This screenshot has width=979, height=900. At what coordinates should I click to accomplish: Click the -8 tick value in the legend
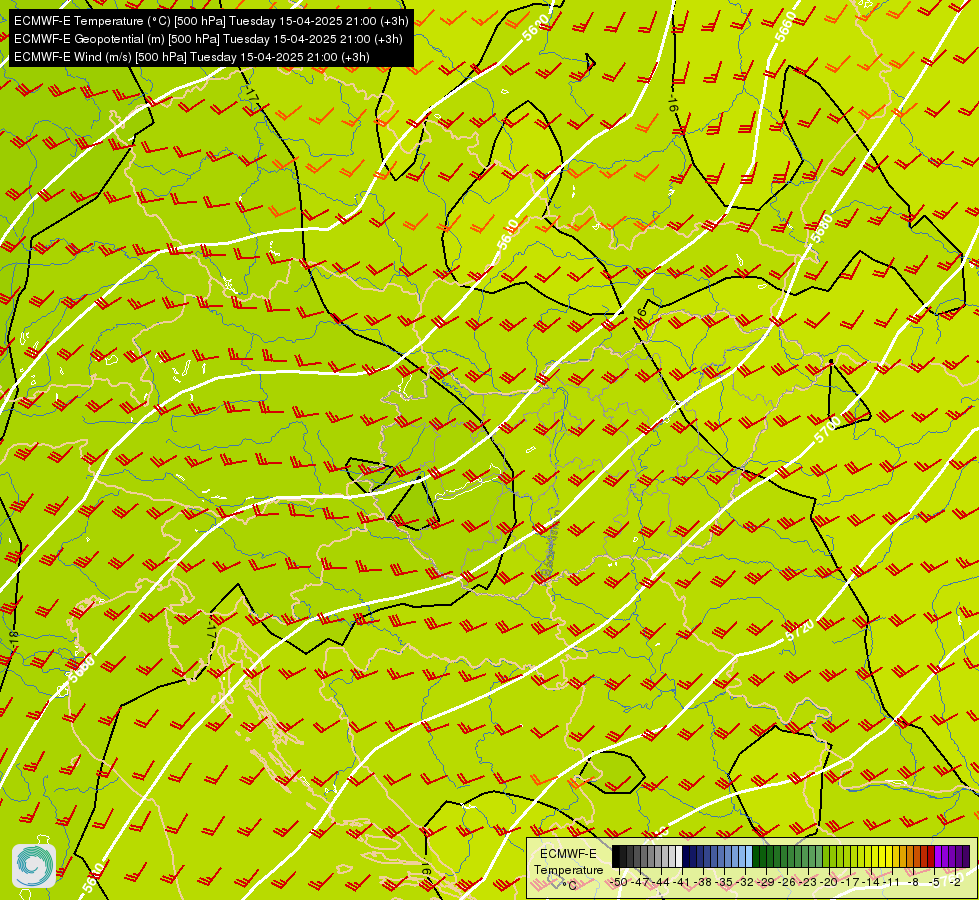point(913,882)
